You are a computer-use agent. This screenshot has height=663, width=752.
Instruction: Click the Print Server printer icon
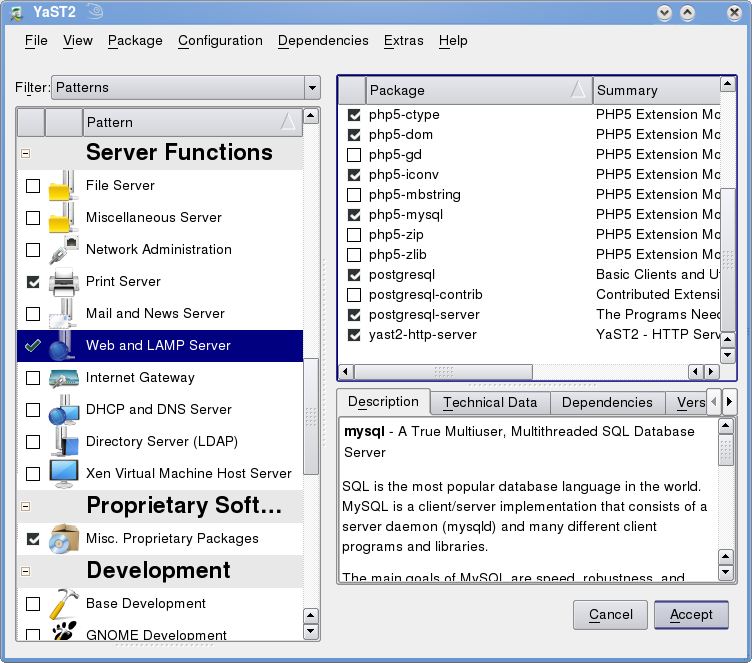pyautogui.click(x=63, y=282)
